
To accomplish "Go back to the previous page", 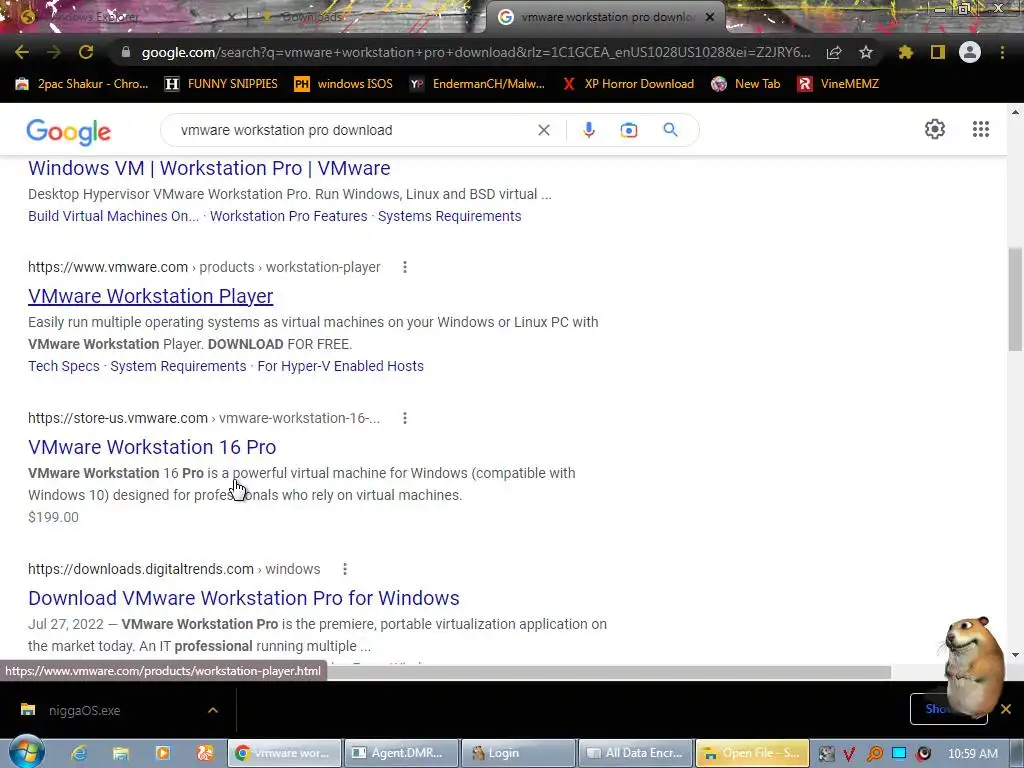I will [x=22, y=52].
